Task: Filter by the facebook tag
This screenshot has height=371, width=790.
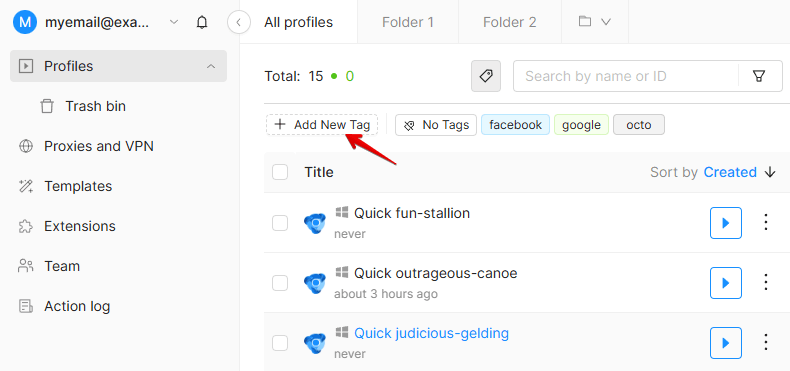Action: tap(515, 125)
